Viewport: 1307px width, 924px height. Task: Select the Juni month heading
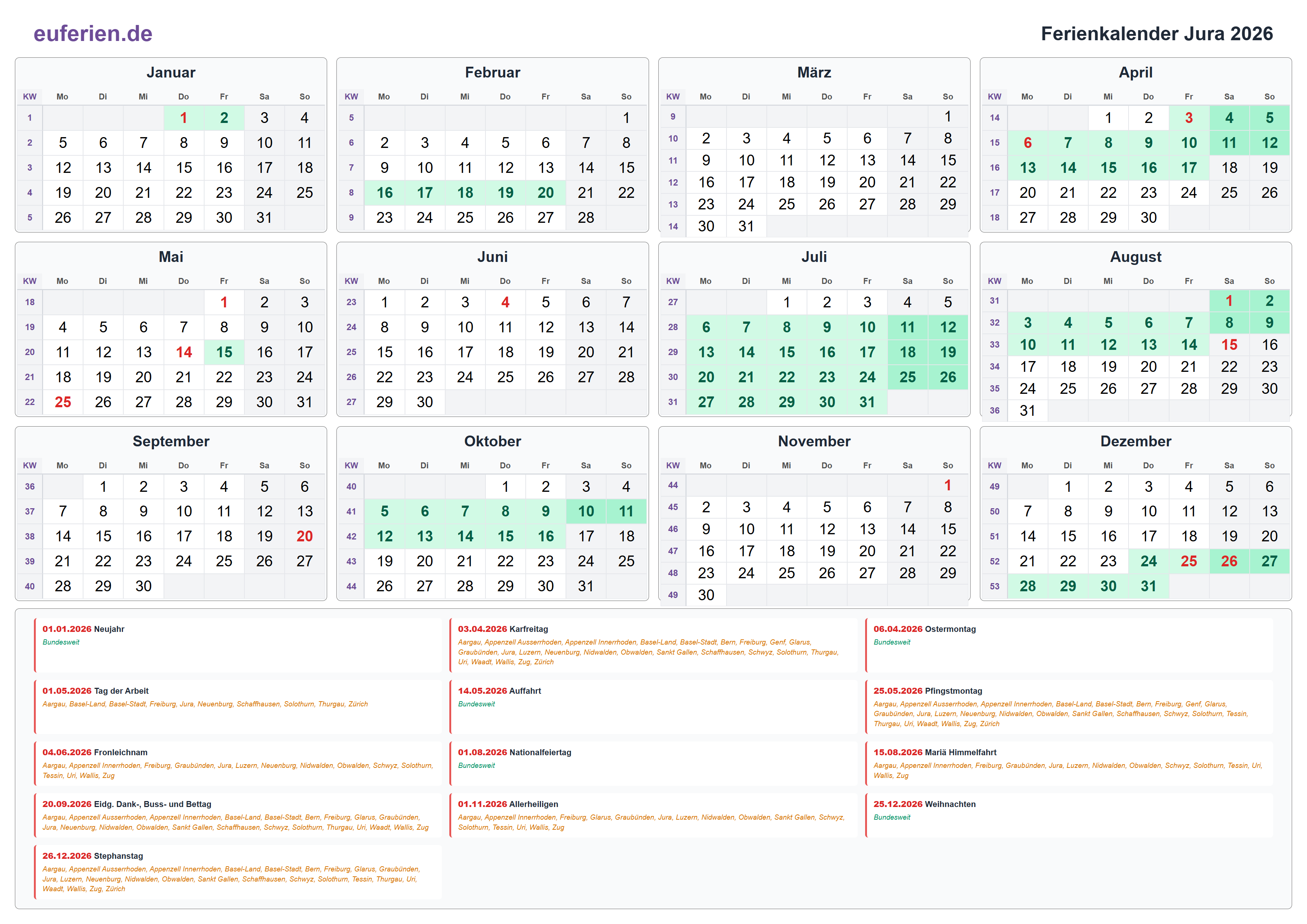[493, 257]
